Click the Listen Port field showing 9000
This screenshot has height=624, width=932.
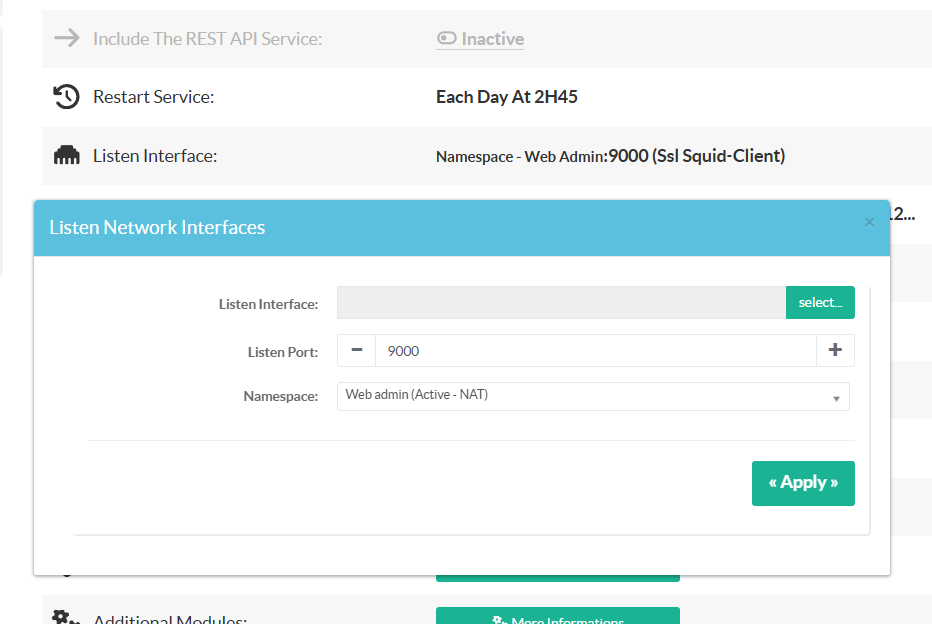click(595, 351)
